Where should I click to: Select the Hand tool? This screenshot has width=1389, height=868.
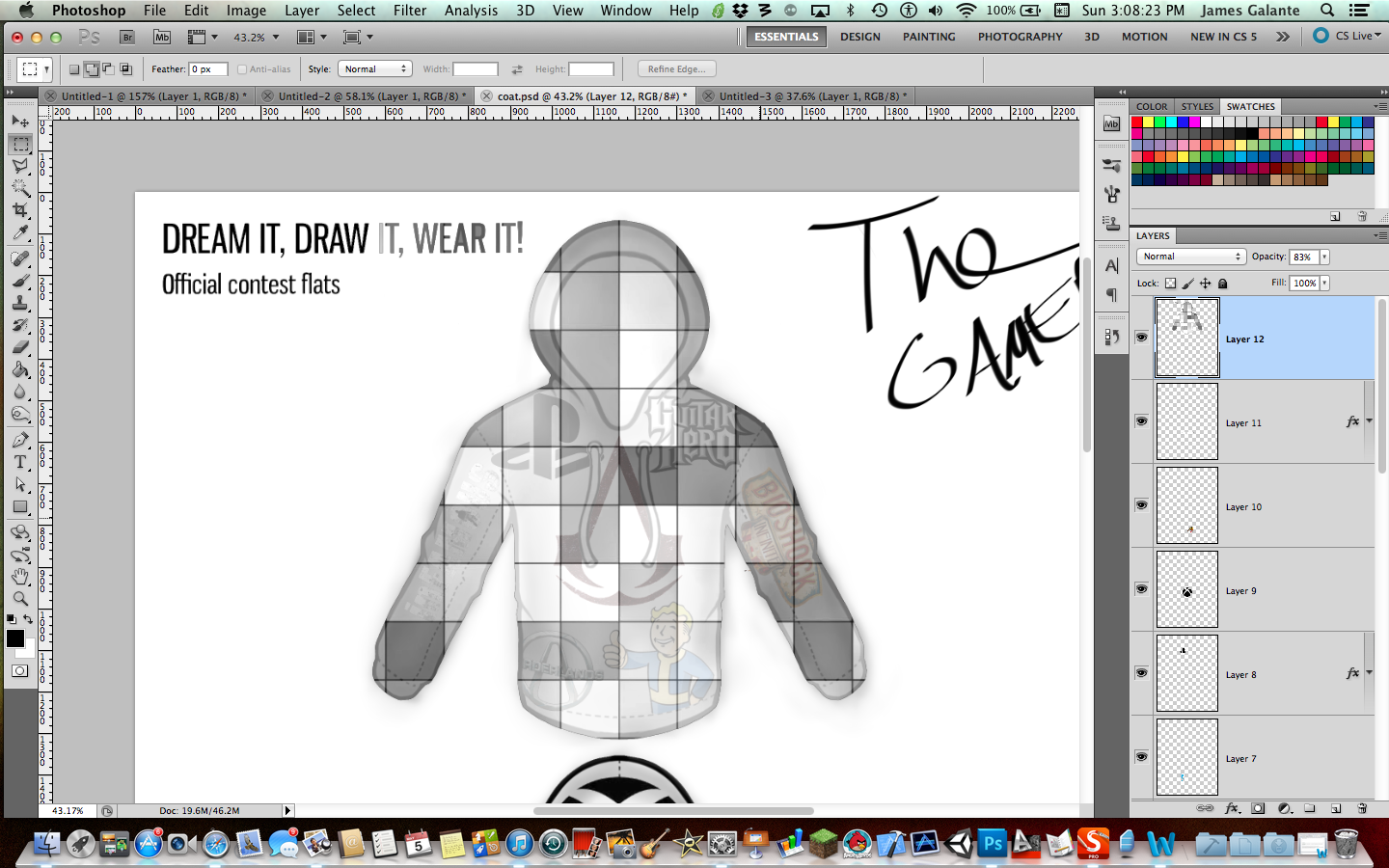click(x=20, y=577)
